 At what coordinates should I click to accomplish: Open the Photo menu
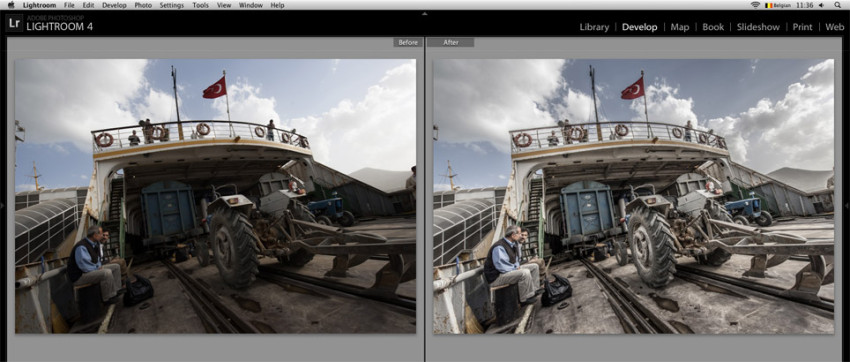(x=143, y=5)
